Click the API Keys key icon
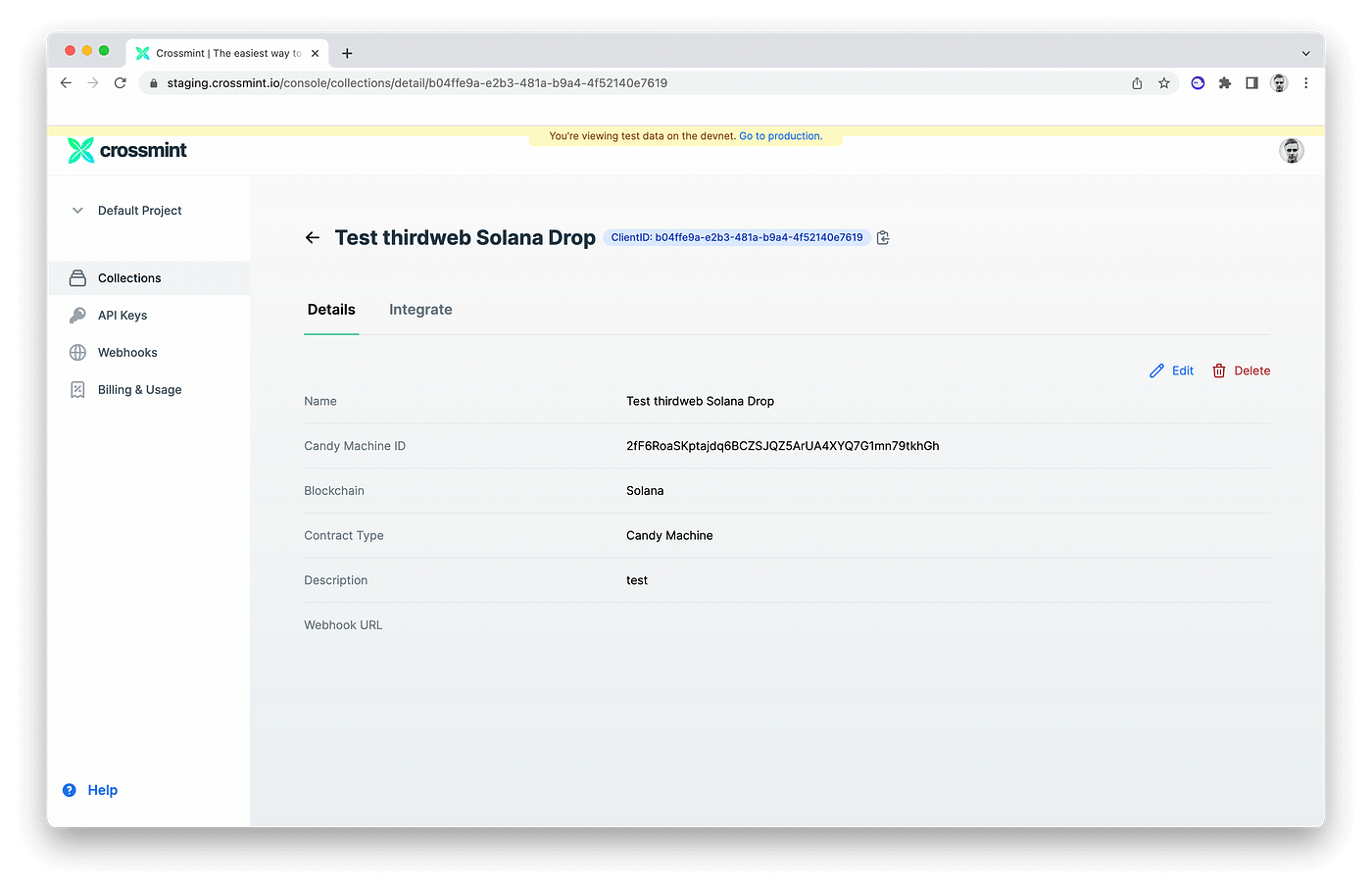Image resolution: width=1372 pixels, height=890 pixels. click(77, 316)
